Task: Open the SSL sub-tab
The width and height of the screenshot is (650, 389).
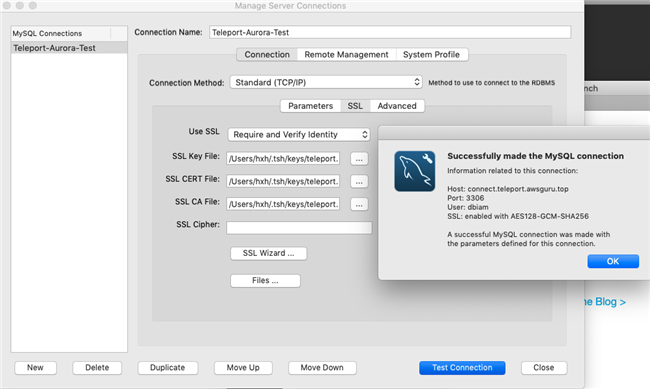Action: tap(355, 106)
